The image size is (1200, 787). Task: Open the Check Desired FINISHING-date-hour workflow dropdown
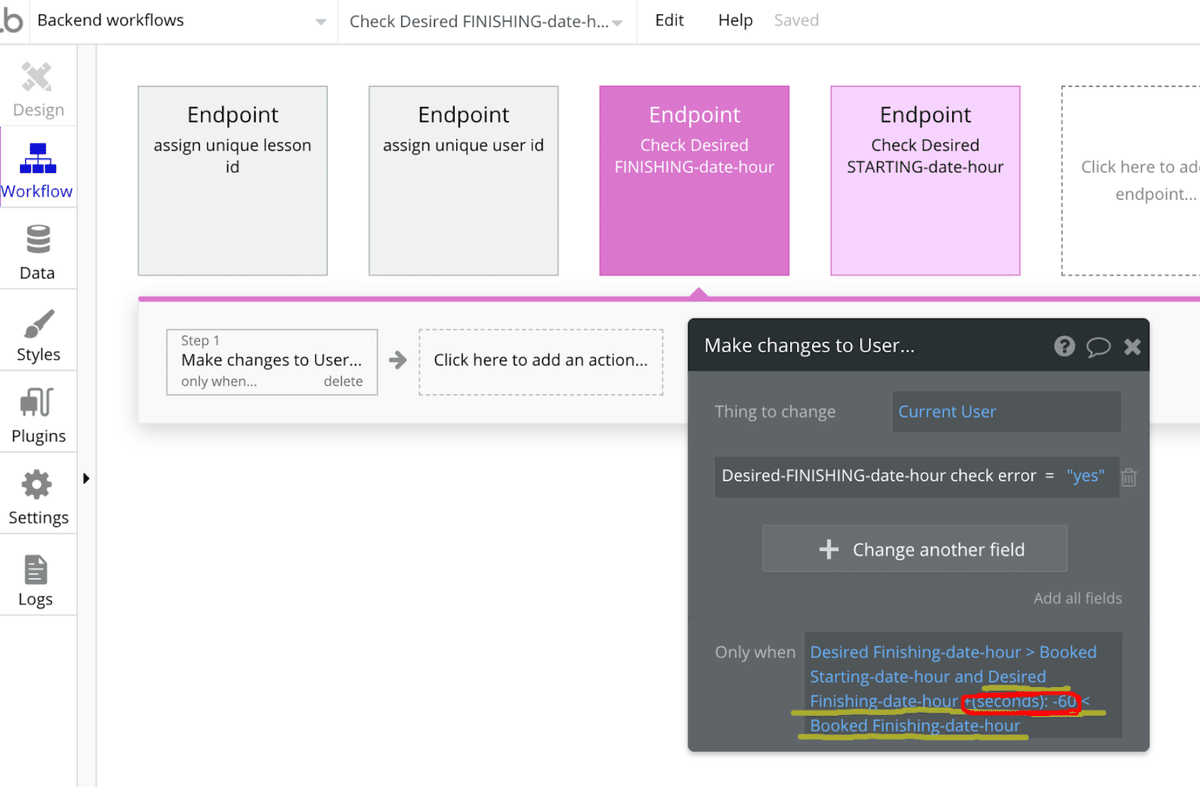click(487, 21)
